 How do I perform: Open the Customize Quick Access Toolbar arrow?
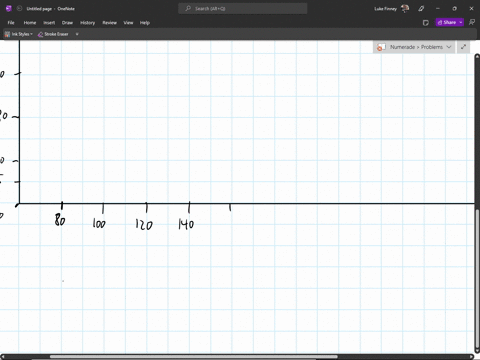[77, 34]
